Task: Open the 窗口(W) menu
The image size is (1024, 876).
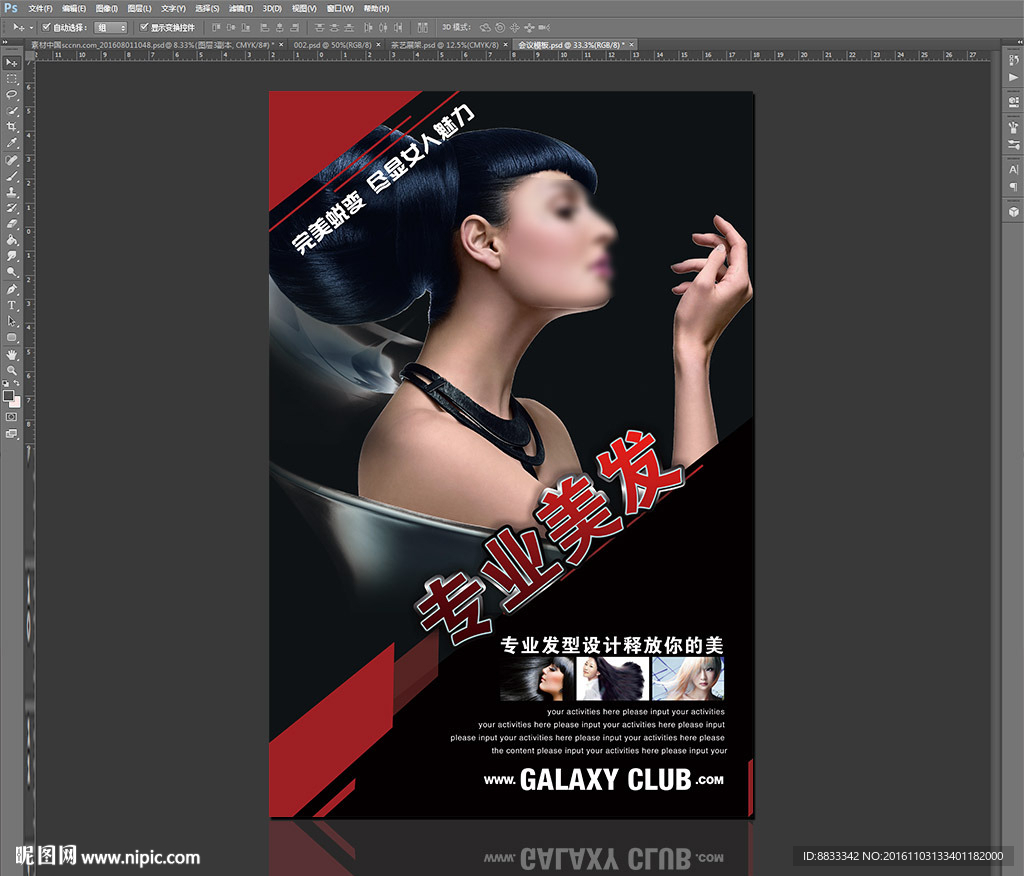Action: click(340, 8)
